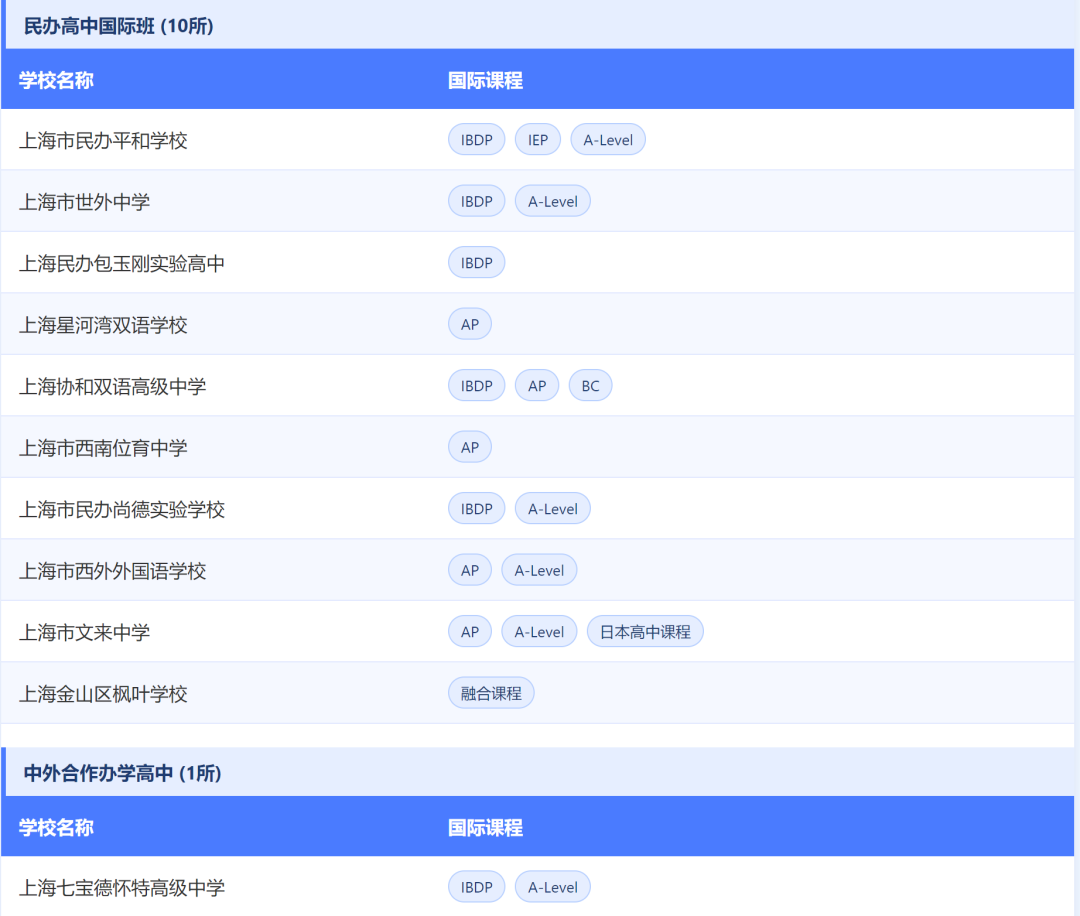Click the IBDP tag for 上海市民办平和学校
Viewport: 1080px width, 916px height.
[476, 139]
